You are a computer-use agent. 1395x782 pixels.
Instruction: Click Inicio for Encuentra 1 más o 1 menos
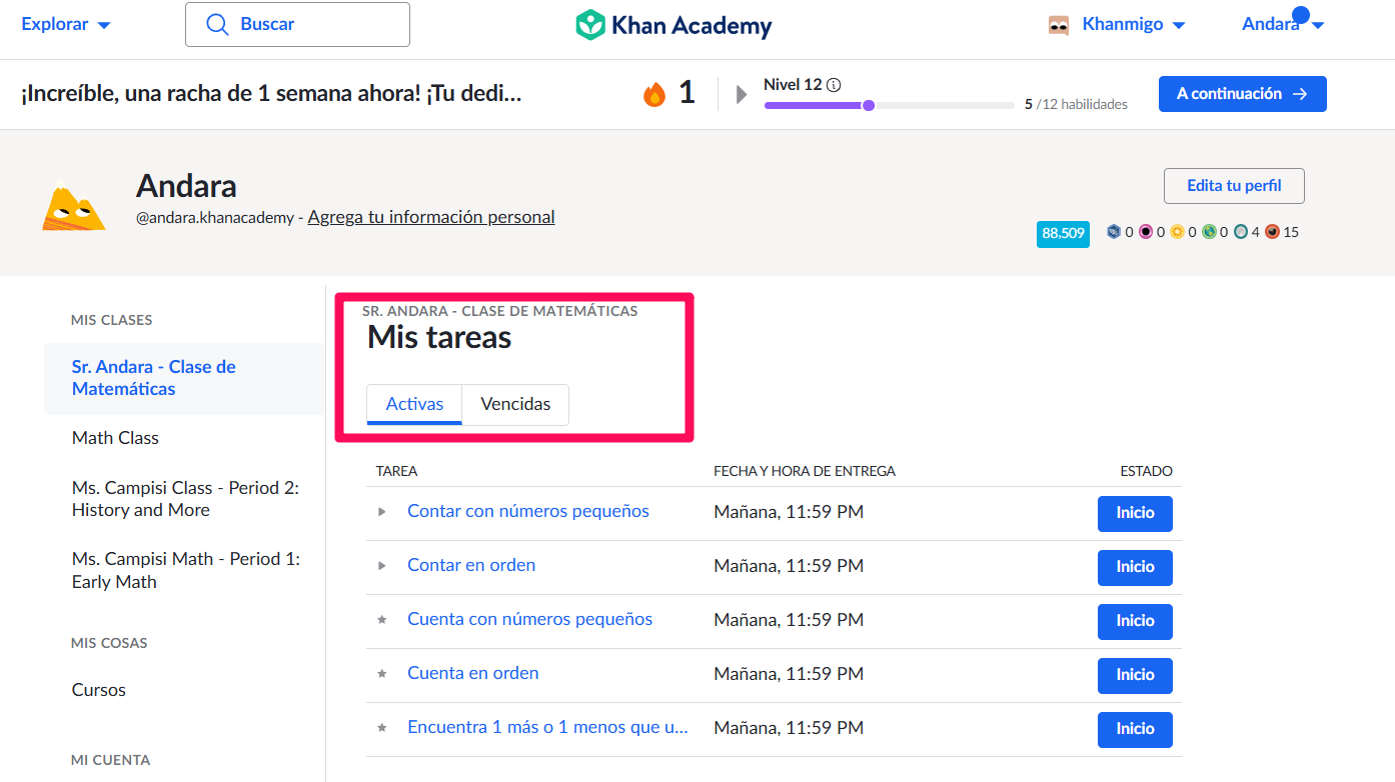click(x=1135, y=729)
